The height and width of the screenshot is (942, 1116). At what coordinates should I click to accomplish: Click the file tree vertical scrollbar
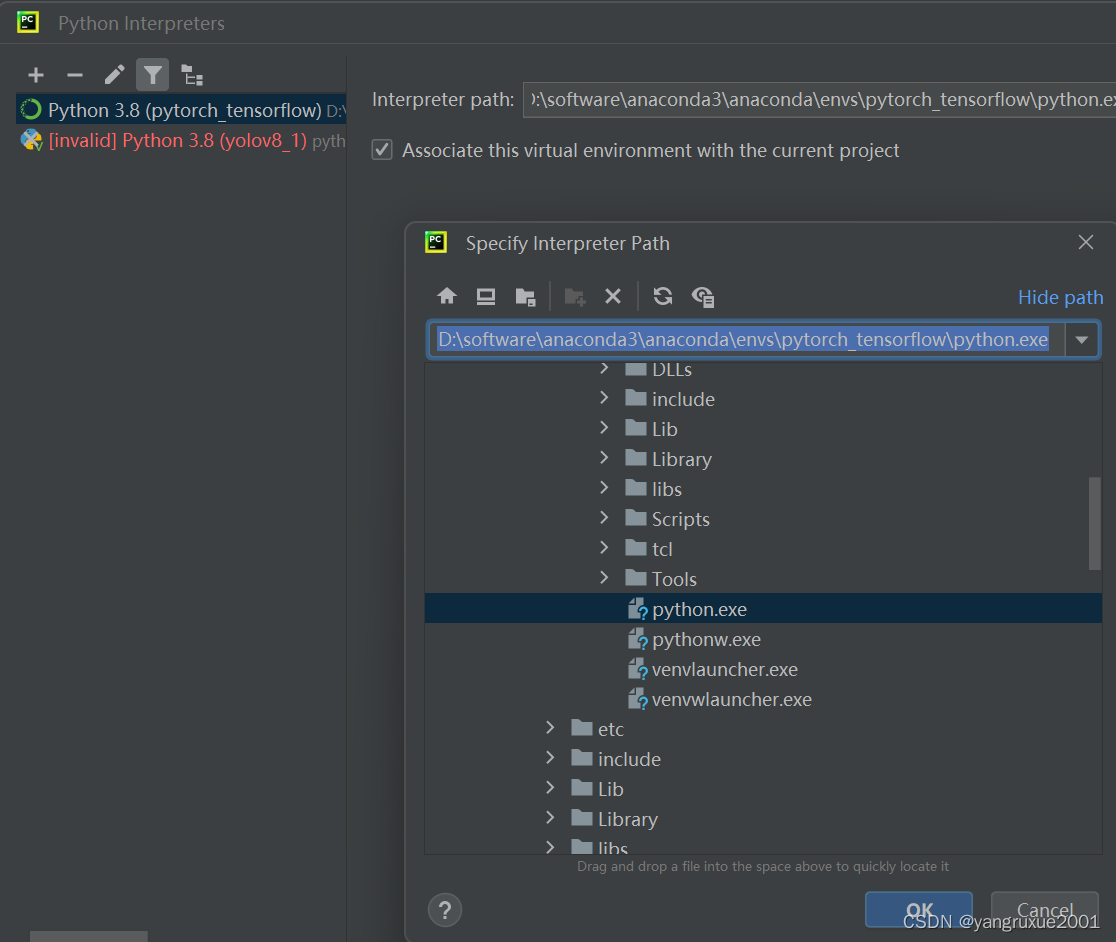tap(1095, 524)
